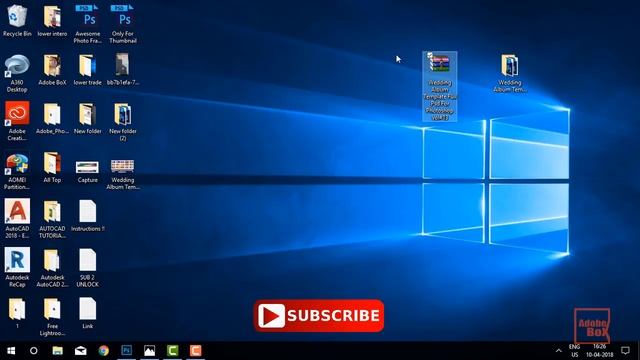Select the New folder (2) icon

click(x=123, y=122)
